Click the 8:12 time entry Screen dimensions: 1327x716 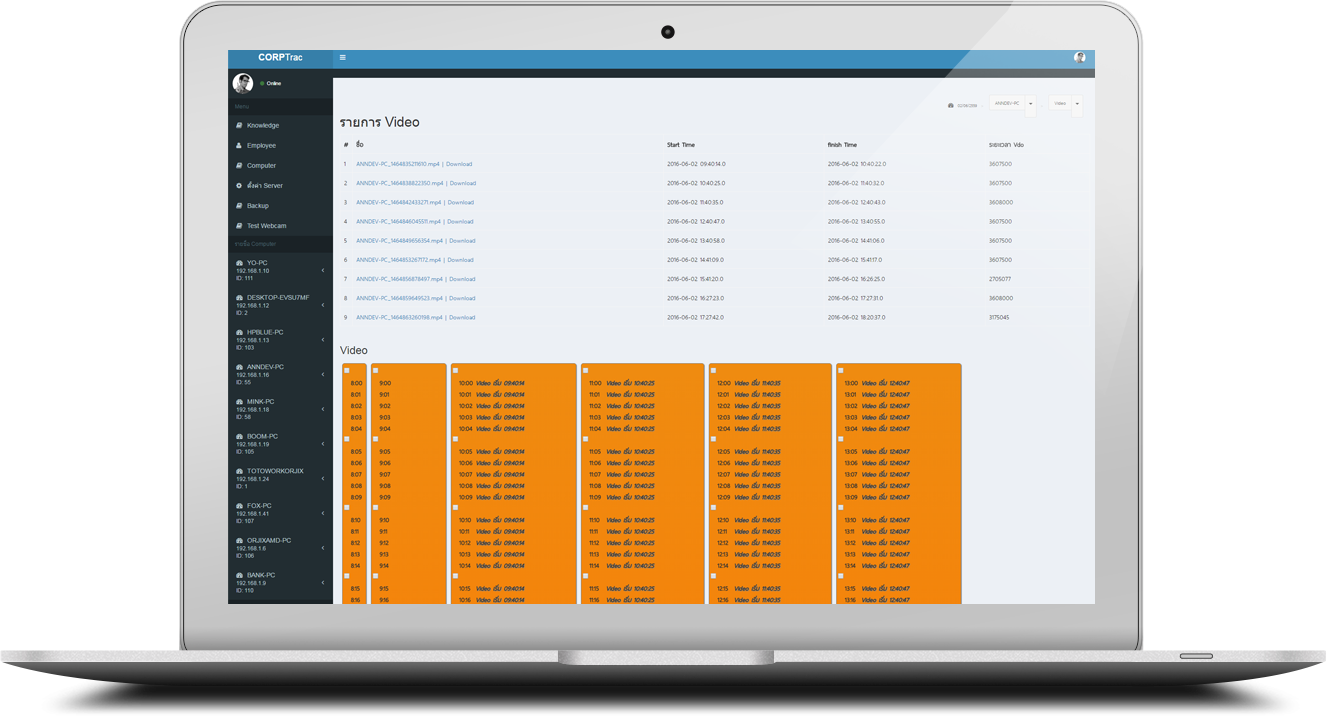coord(355,543)
